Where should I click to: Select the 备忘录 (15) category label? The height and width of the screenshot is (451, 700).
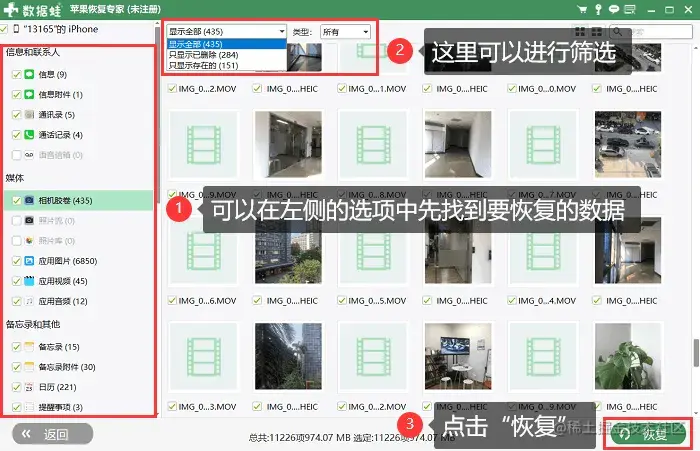[x=59, y=347]
